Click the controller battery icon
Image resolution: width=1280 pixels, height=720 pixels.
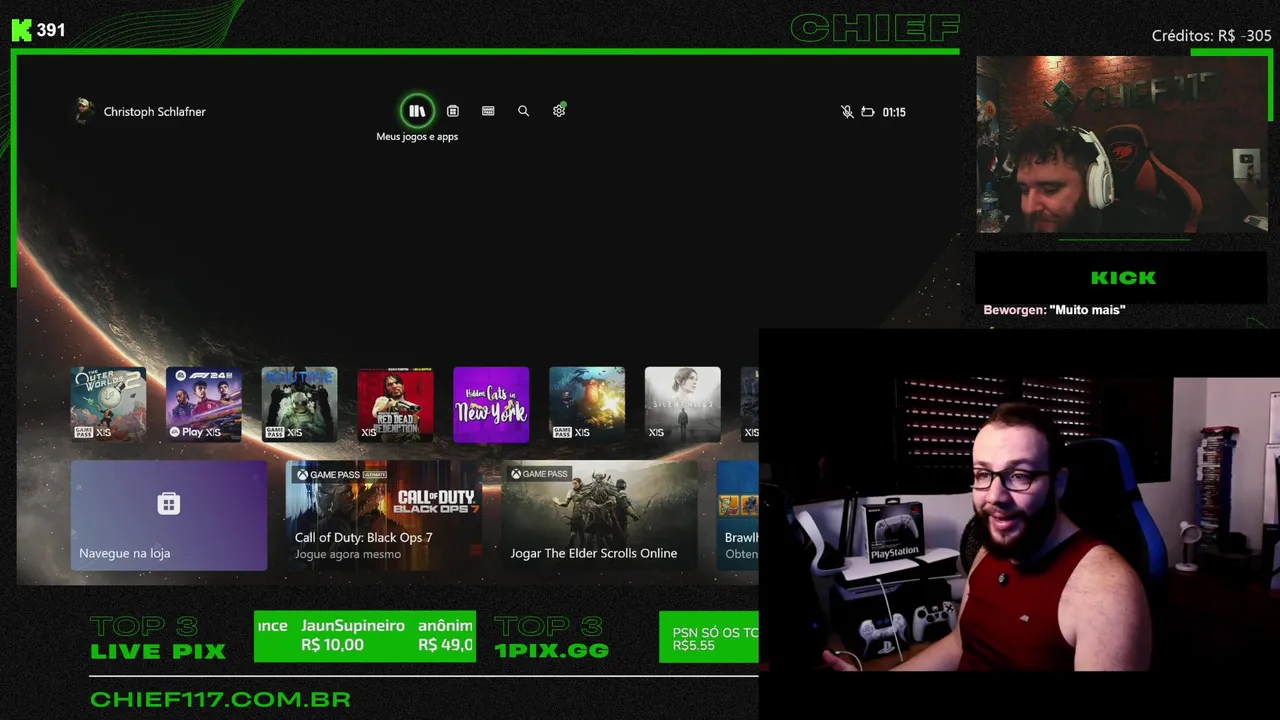tap(868, 112)
